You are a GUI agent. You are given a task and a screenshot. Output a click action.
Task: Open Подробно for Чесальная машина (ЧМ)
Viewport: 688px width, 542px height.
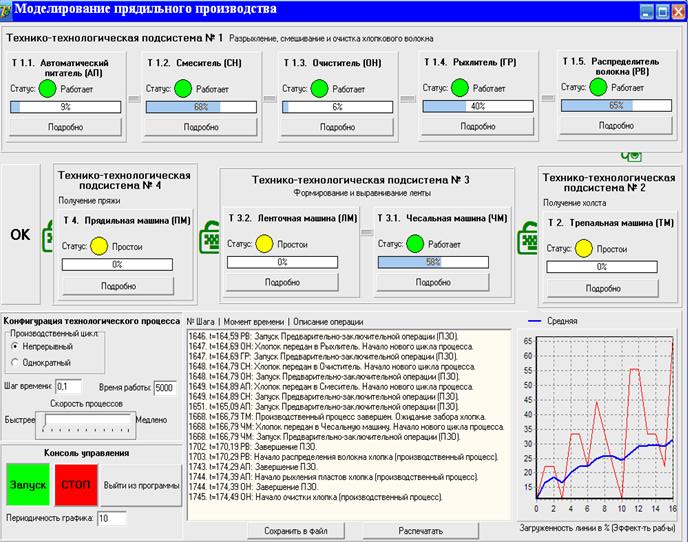click(433, 282)
